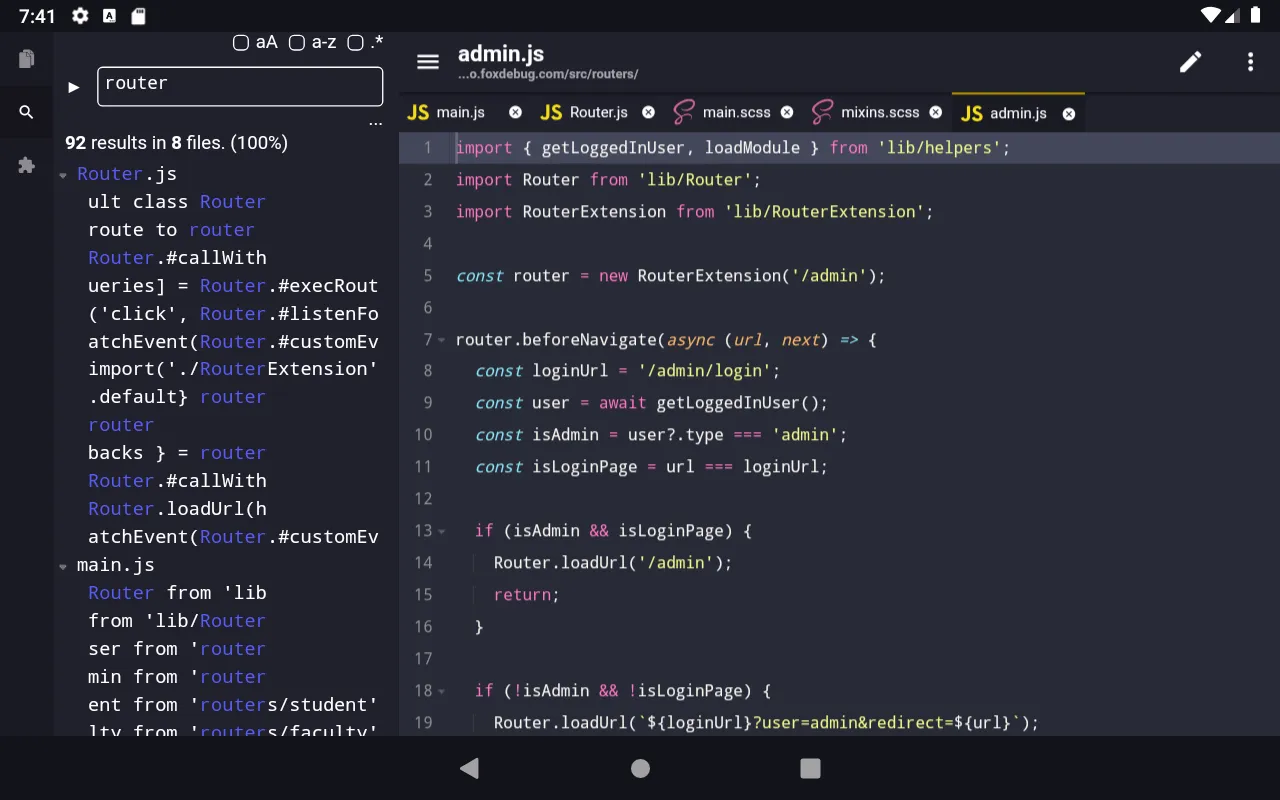Image resolution: width=1280 pixels, height=800 pixels.
Task: Open the "Router from 'lib" result
Action: pos(177,593)
